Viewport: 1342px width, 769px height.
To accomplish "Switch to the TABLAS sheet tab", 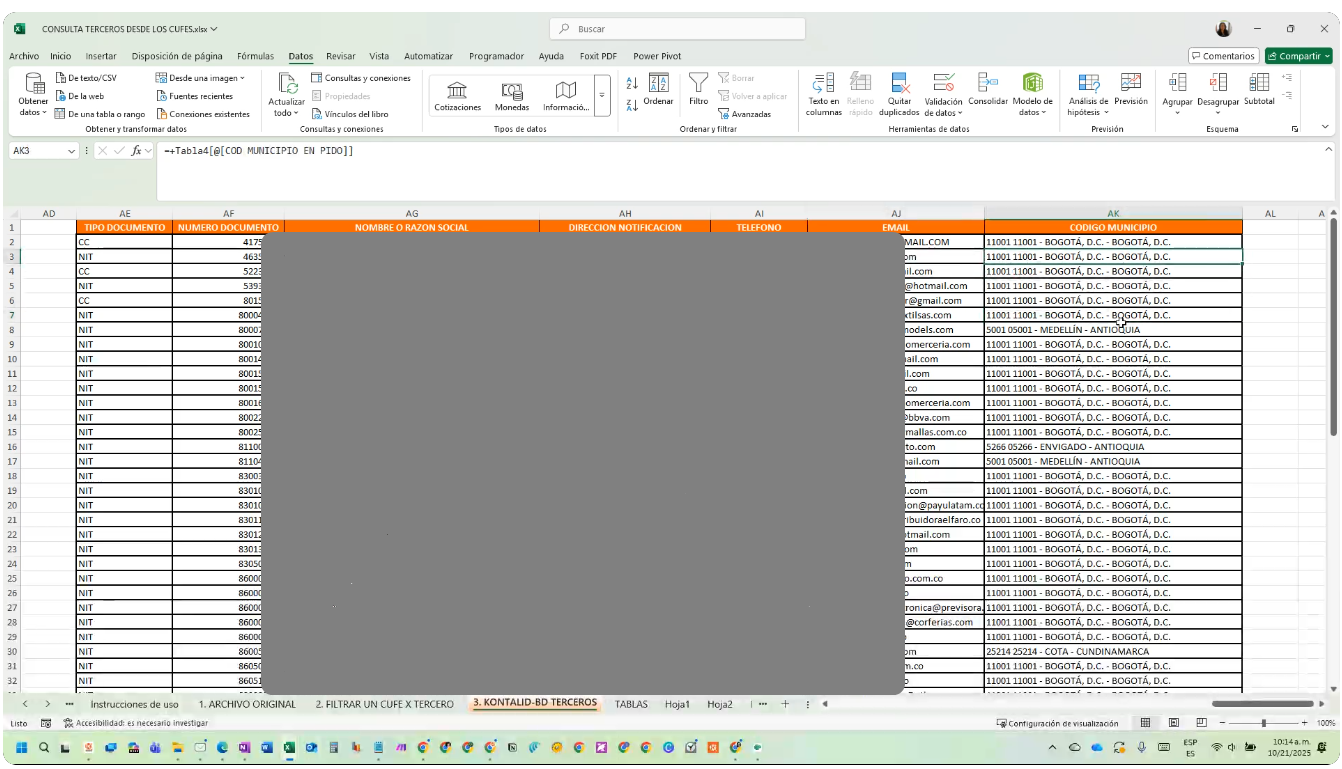I will (631, 704).
